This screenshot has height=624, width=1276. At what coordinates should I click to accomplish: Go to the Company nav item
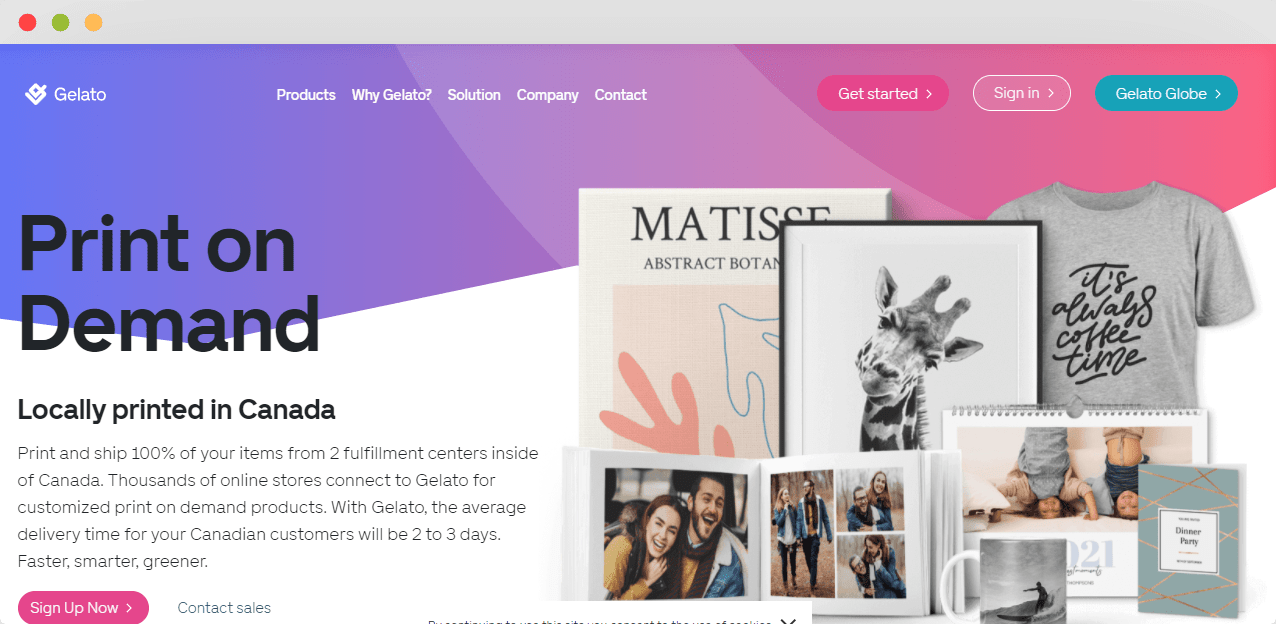(x=548, y=95)
